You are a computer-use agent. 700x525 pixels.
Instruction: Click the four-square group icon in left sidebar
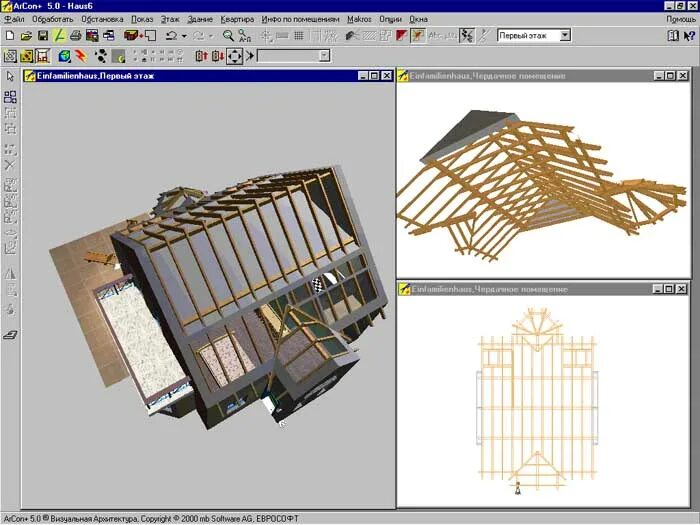tap(10, 97)
